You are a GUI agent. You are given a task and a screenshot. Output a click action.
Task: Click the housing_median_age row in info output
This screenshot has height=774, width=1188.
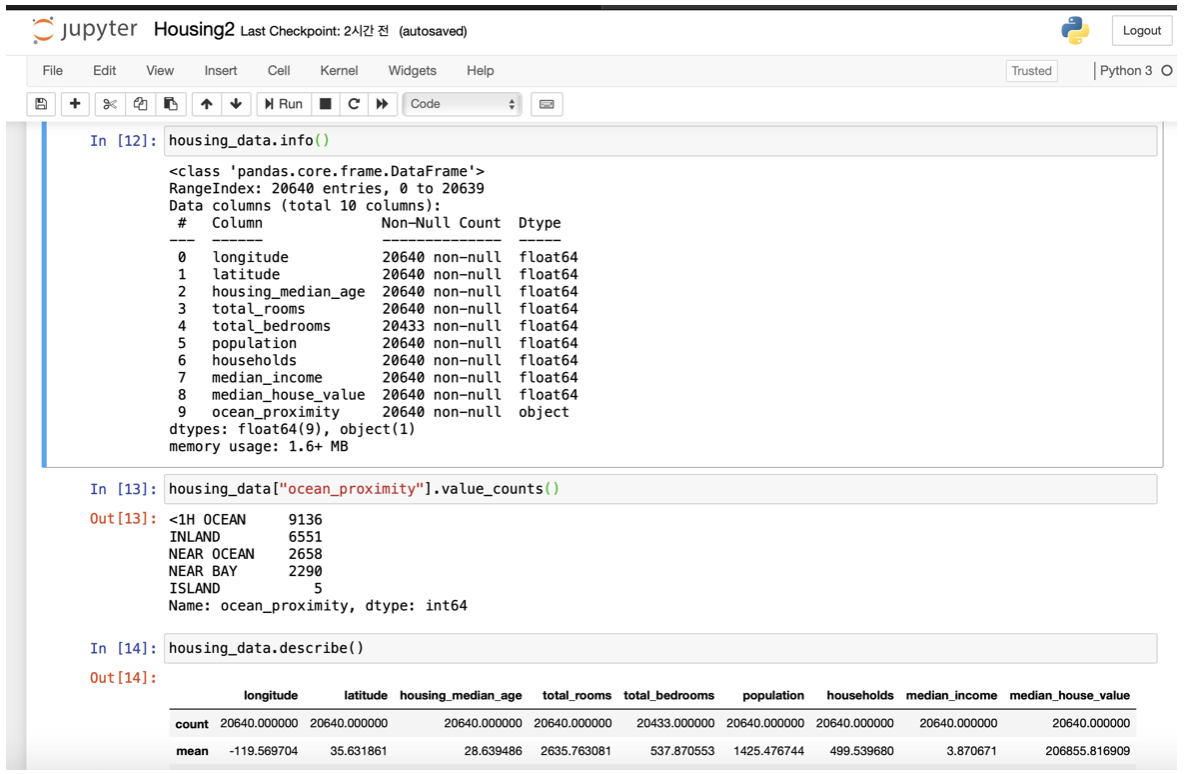point(377,292)
